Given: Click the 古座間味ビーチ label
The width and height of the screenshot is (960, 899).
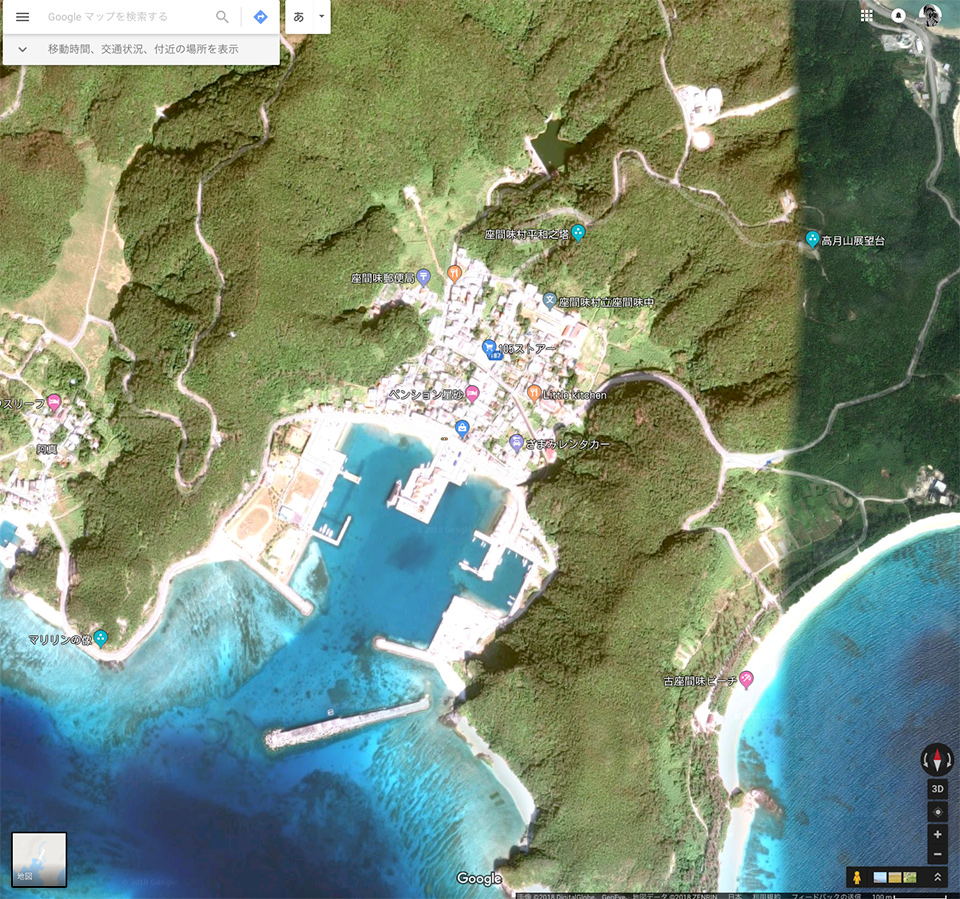Looking at the screenshot, I should (x=700, y=681).
